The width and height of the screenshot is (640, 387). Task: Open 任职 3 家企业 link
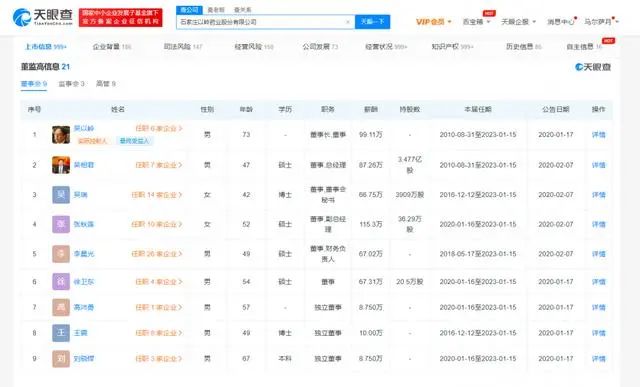pyautogui.click(x=159, y=359)
